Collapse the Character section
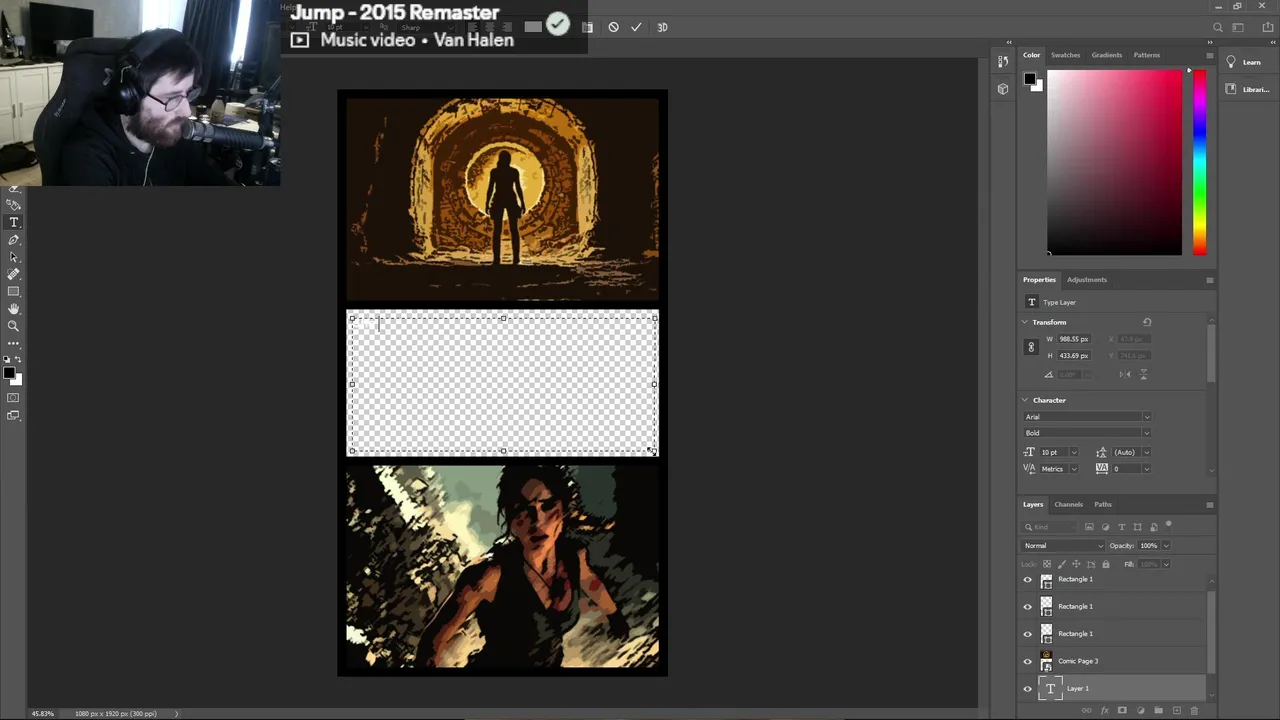 tap(1025, 400)
